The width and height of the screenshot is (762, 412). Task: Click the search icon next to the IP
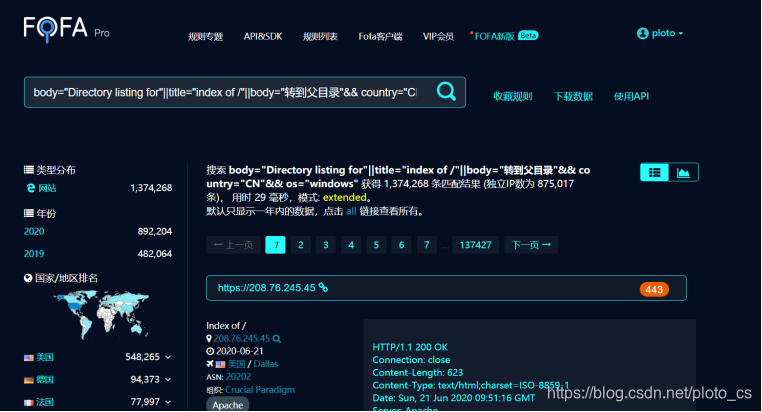[x=277, y=339]
